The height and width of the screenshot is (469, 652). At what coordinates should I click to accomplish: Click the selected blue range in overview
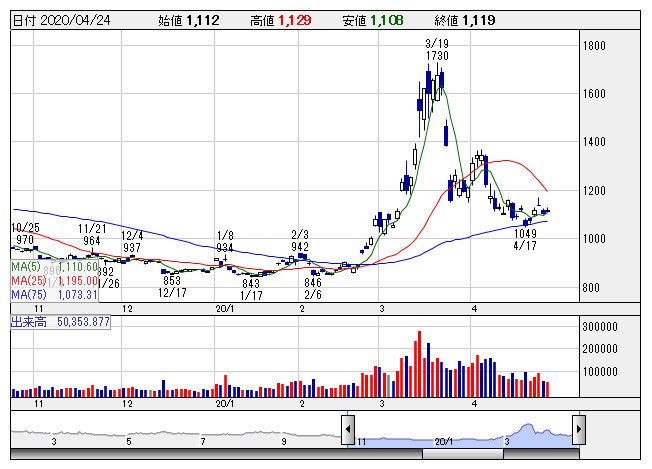click(x=462, y=432)
